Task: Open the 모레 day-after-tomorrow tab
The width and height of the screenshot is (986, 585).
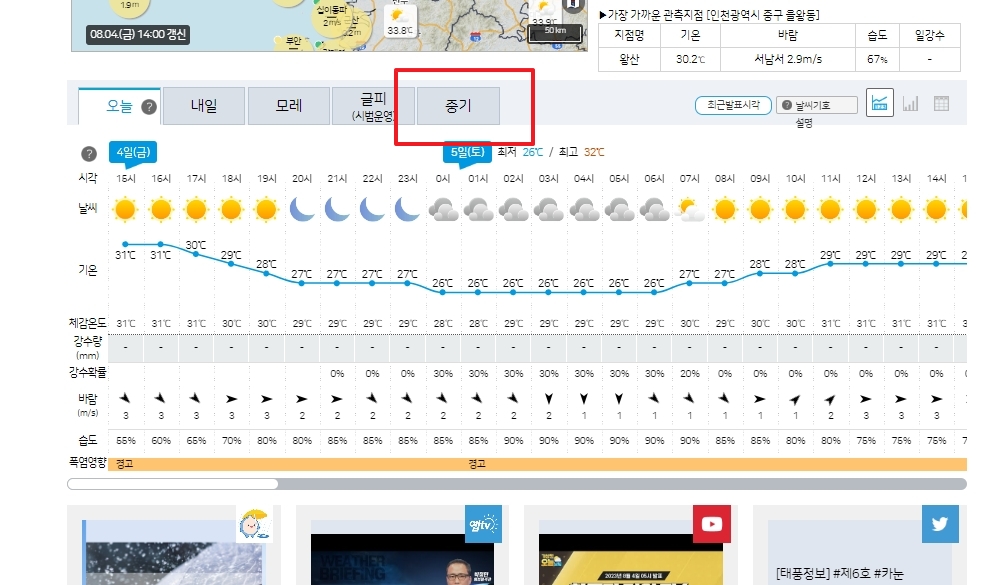Action: point(288,104)
